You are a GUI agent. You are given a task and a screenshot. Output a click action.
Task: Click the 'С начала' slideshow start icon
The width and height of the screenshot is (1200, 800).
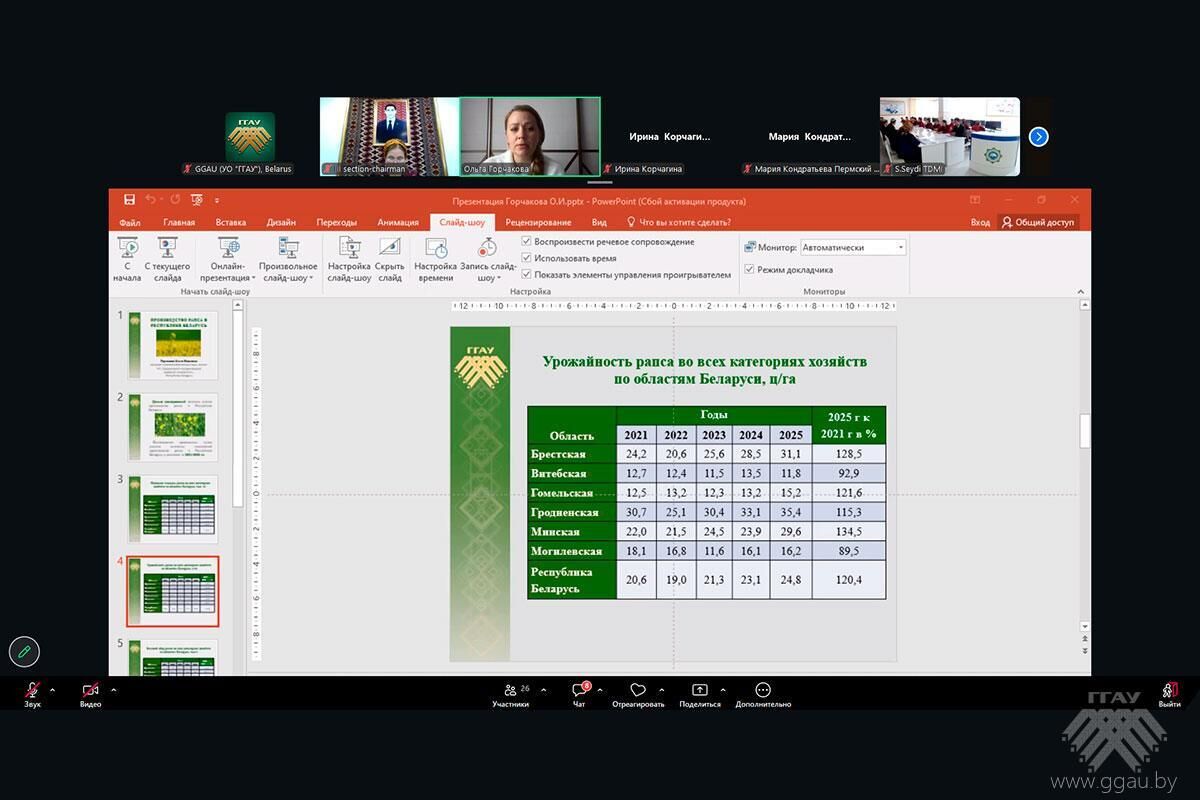click(x=127, y=248)
